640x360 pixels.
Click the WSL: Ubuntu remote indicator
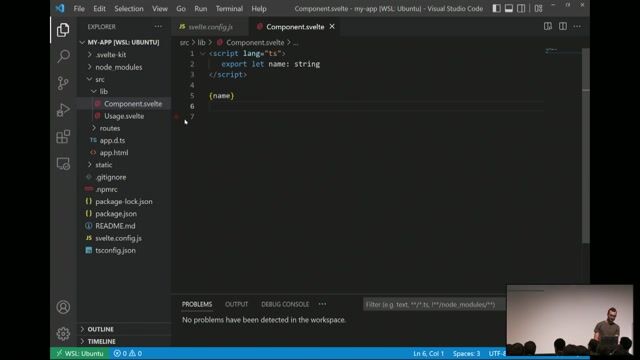(x=80, y=353)
